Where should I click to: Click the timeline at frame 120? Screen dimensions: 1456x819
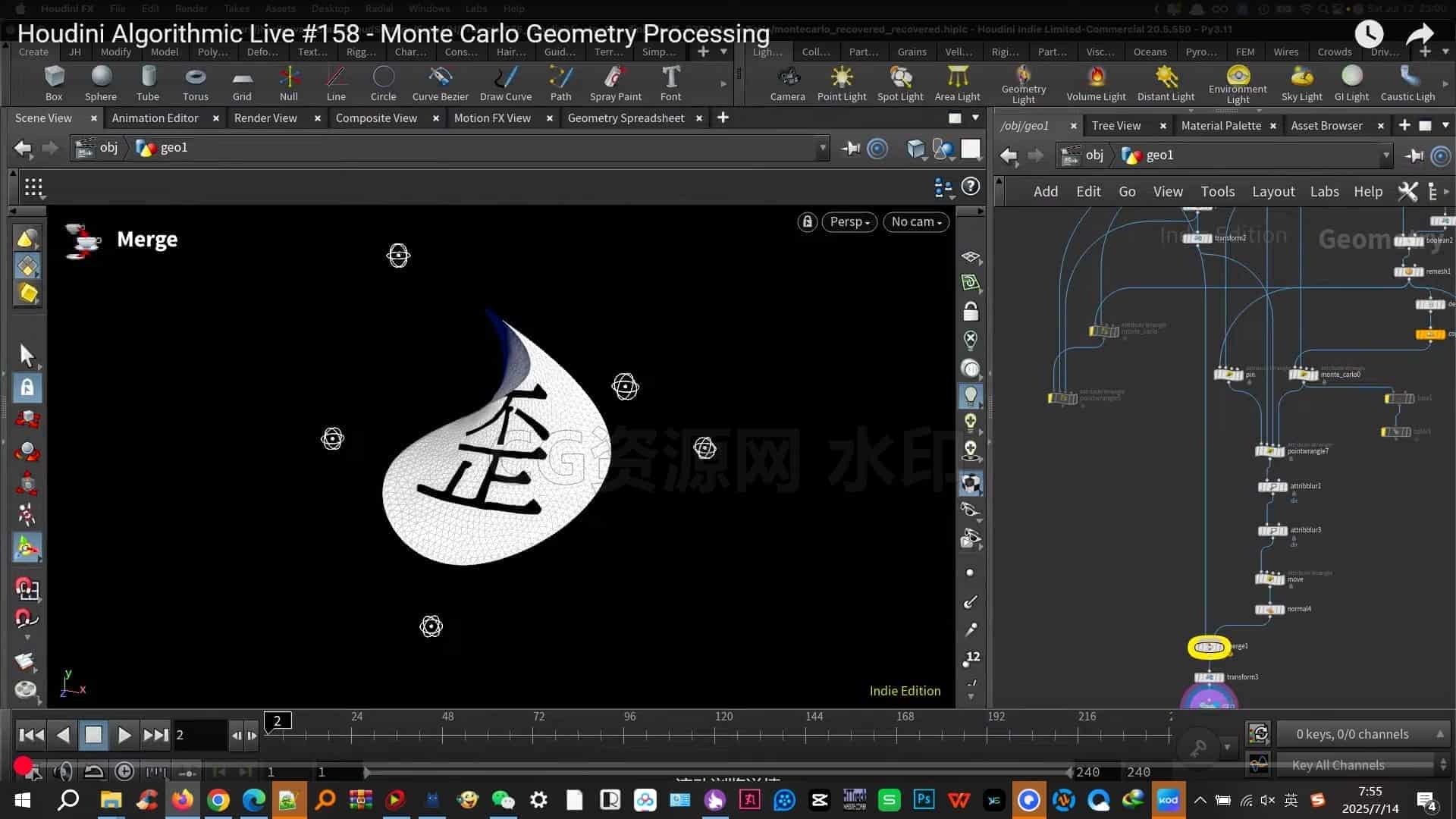(x=715, y=733)
